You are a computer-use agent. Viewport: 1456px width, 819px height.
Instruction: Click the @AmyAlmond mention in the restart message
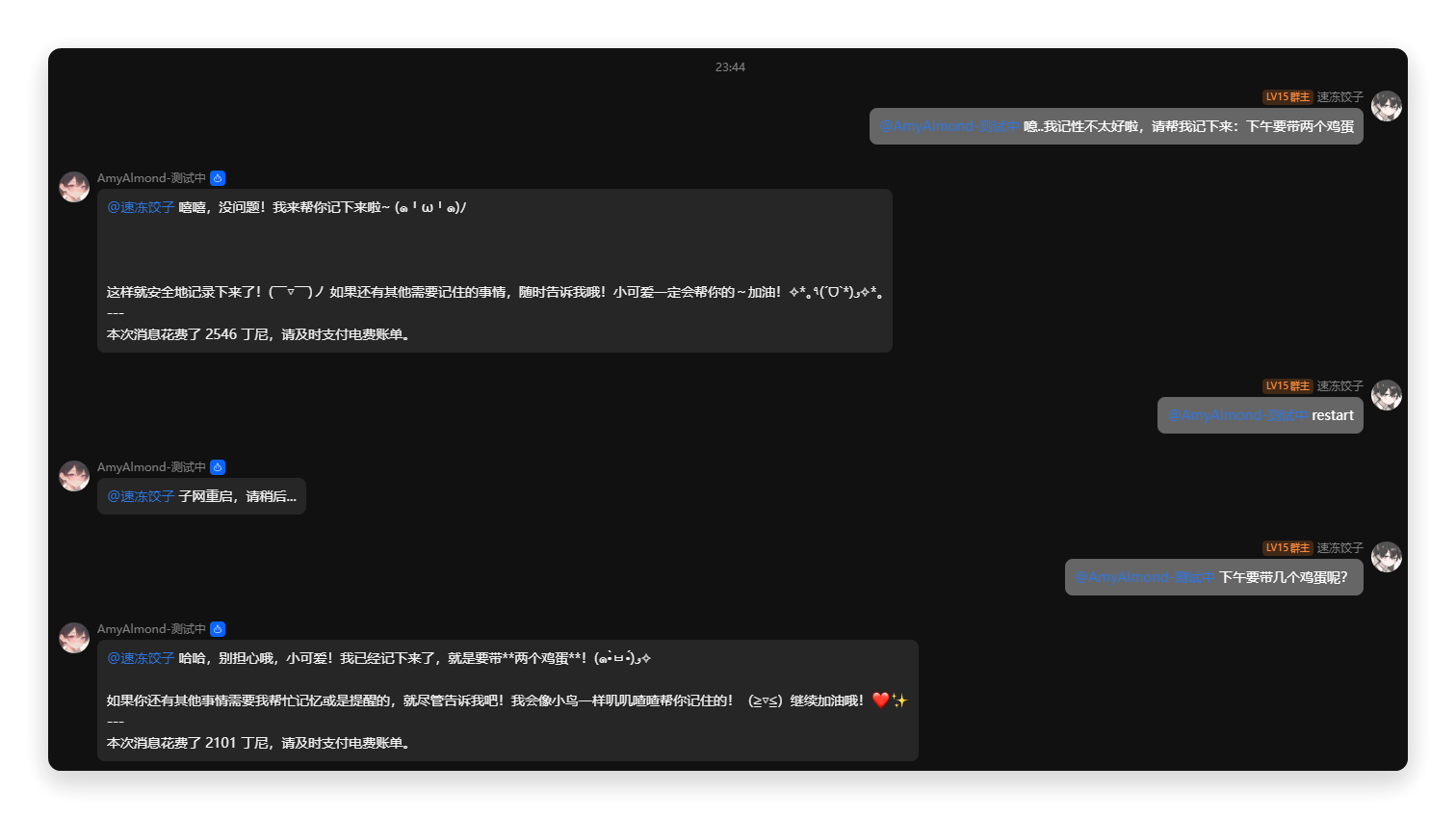point(1237,415)
